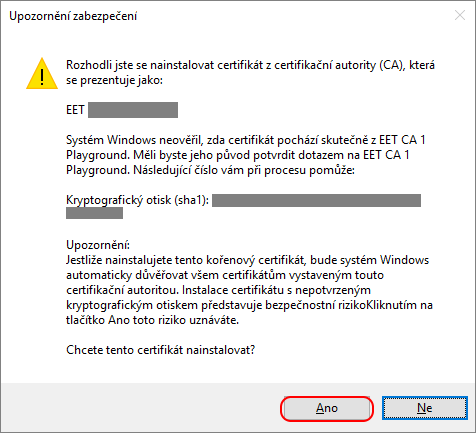Image resolution: width=476 pixels, height=433 pixels.
Task: Click the yellow warning triangle icon
Action: pos(42,74)
